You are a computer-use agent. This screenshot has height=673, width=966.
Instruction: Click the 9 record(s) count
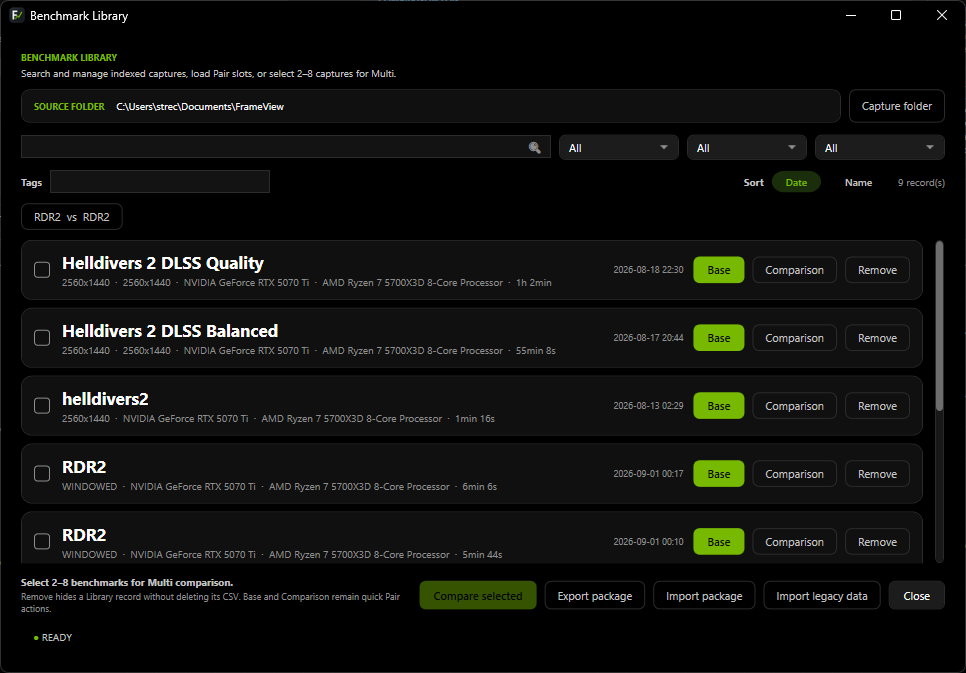[921, 182]
